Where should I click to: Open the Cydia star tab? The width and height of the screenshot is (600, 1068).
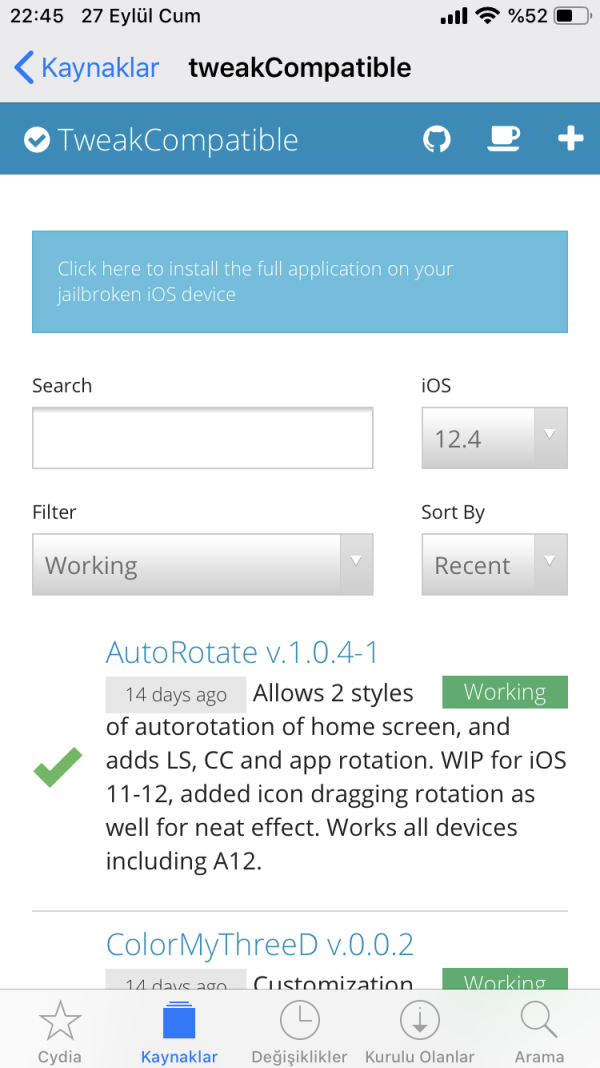pos(60,1030)
